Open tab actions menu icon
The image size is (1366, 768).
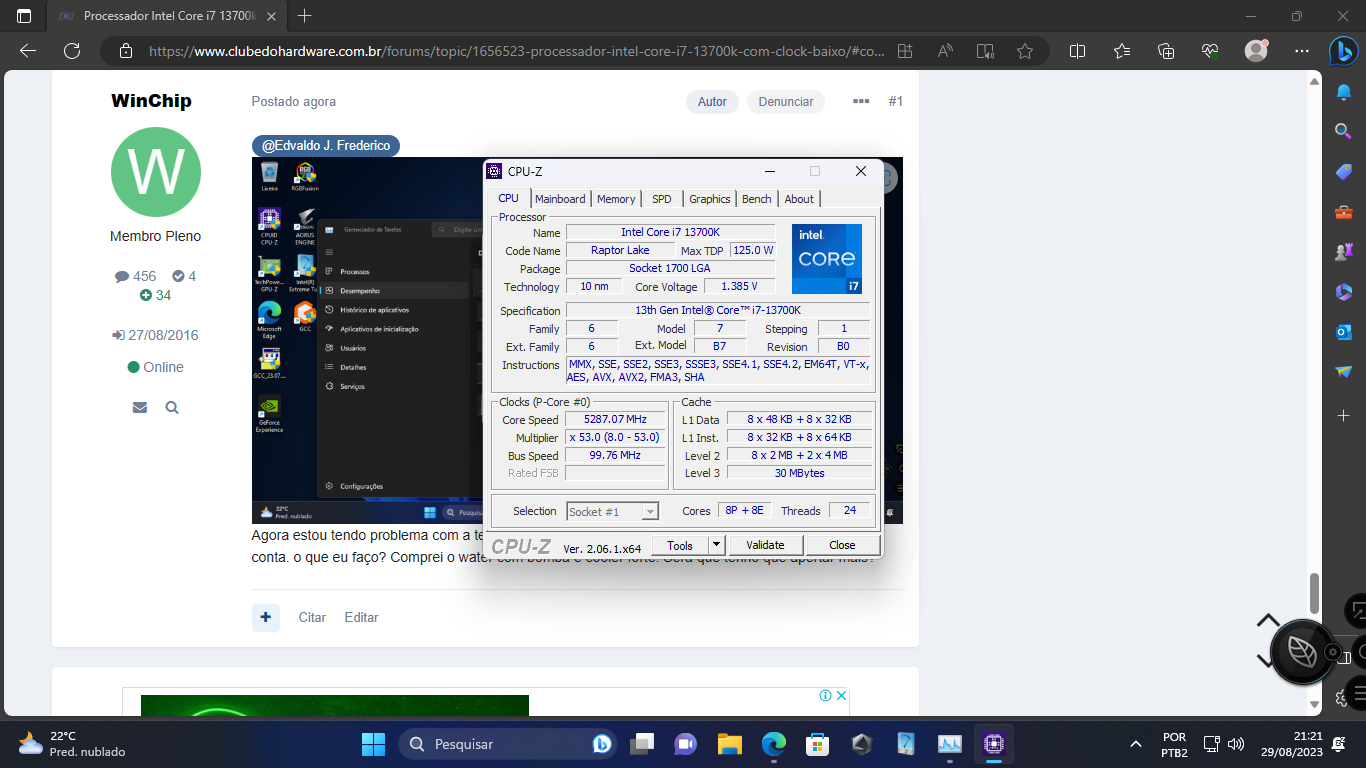(24, 16)
